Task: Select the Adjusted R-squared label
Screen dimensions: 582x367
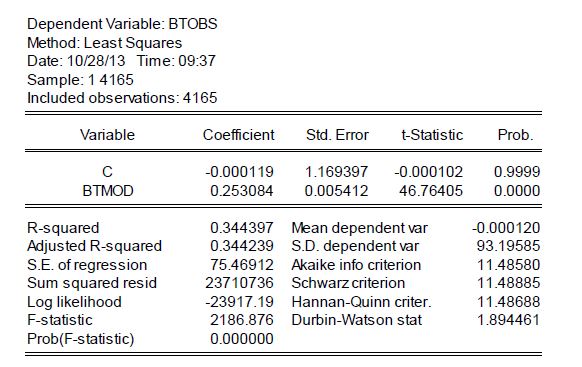Action: pyautogui.click(x=94, y=246)
